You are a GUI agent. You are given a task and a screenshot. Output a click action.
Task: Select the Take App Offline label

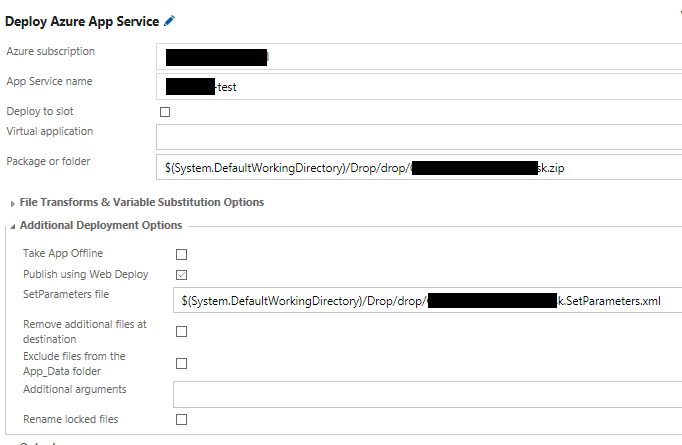click(x=63, y=253)
